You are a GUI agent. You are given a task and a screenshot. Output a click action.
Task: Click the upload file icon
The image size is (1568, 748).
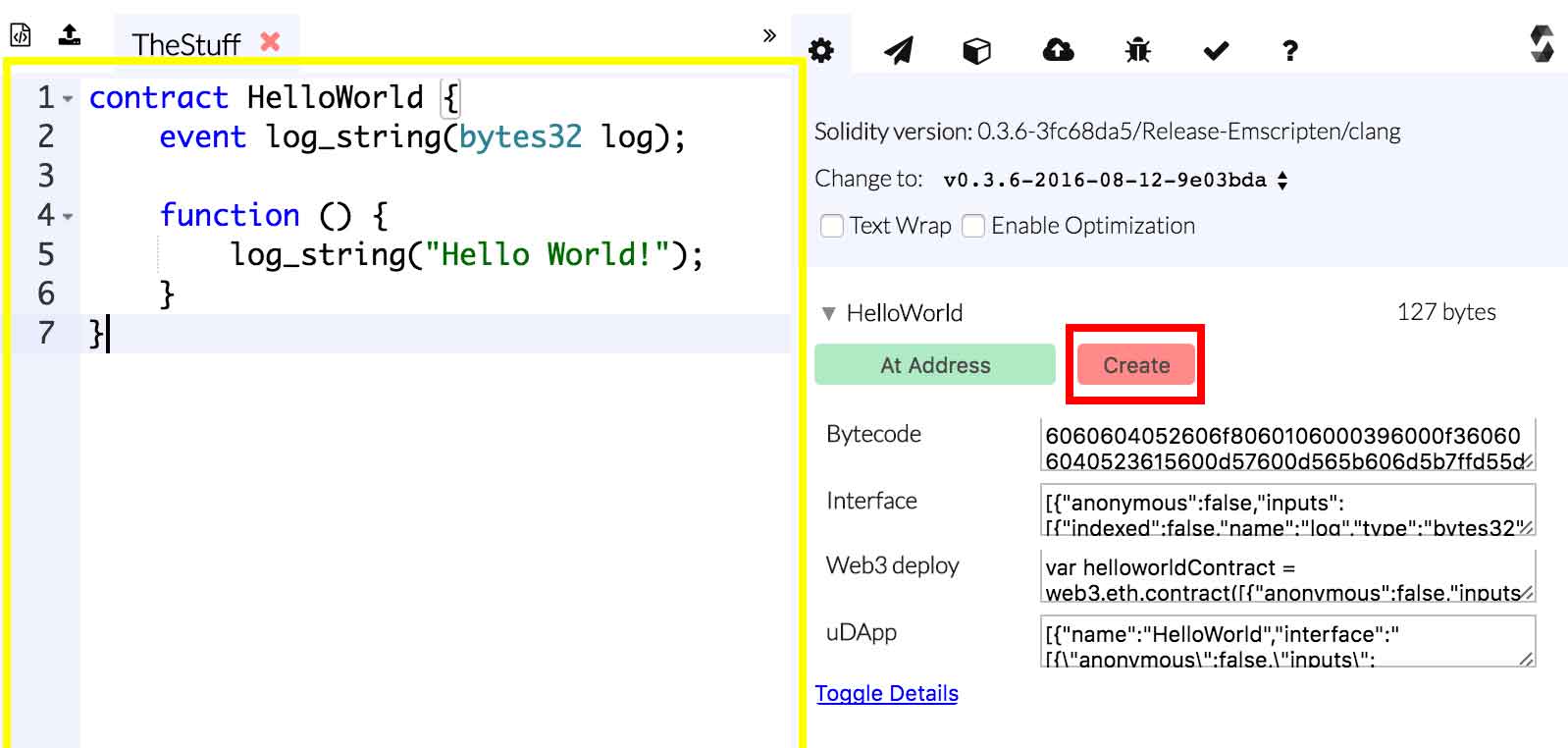[69, 35]
